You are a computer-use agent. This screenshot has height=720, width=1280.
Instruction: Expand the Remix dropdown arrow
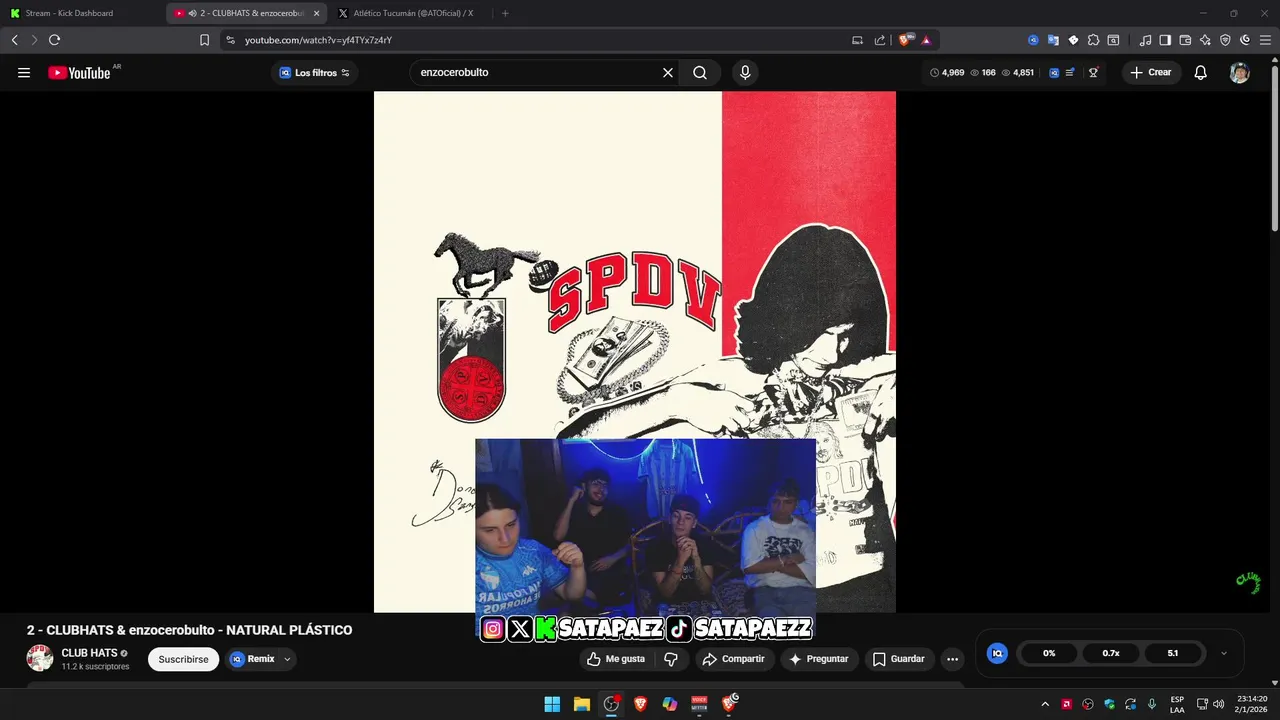288,659
